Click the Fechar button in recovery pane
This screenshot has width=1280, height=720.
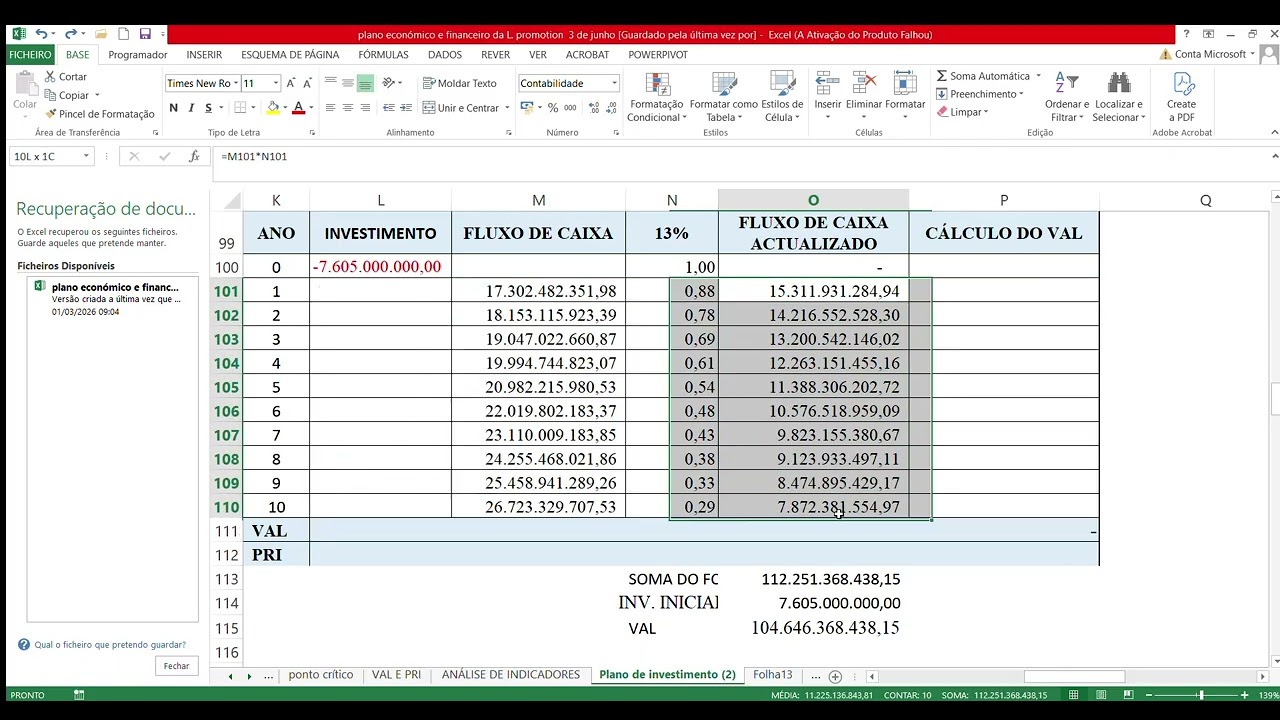(176, 666)
